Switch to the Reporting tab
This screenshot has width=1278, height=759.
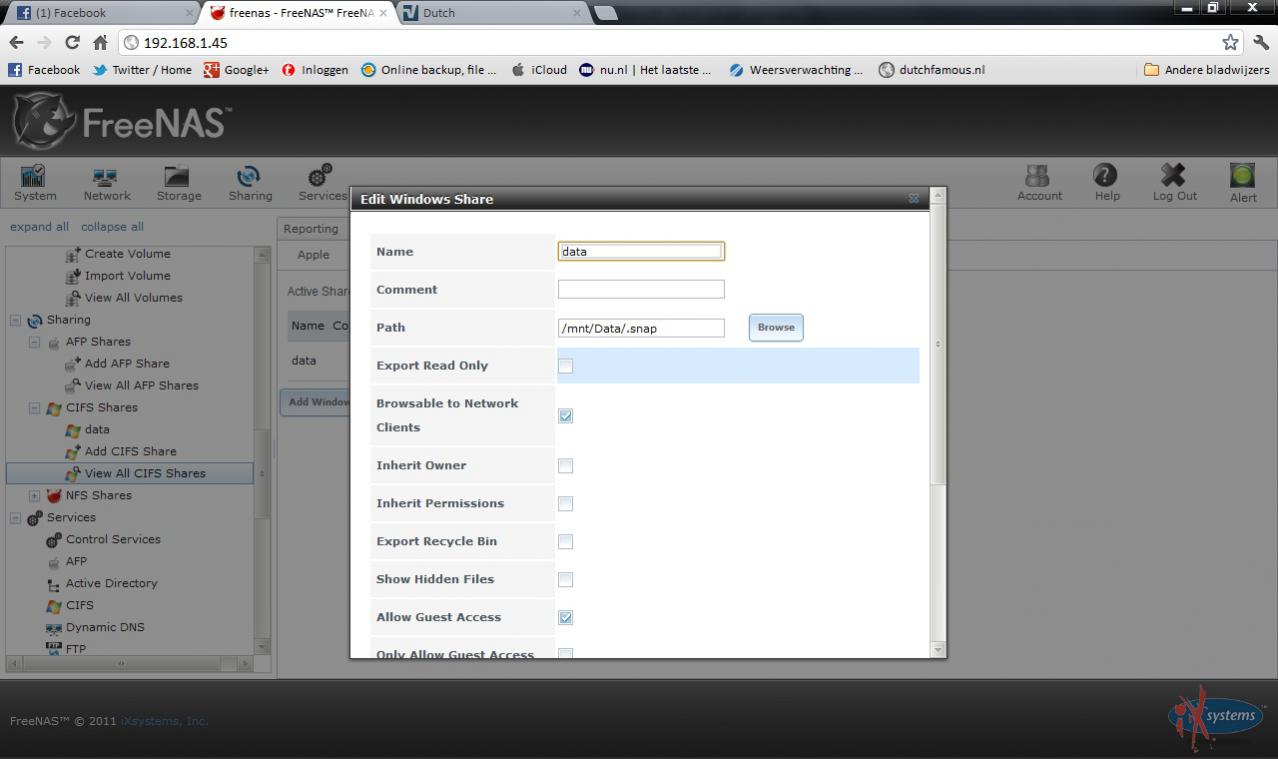311,229
